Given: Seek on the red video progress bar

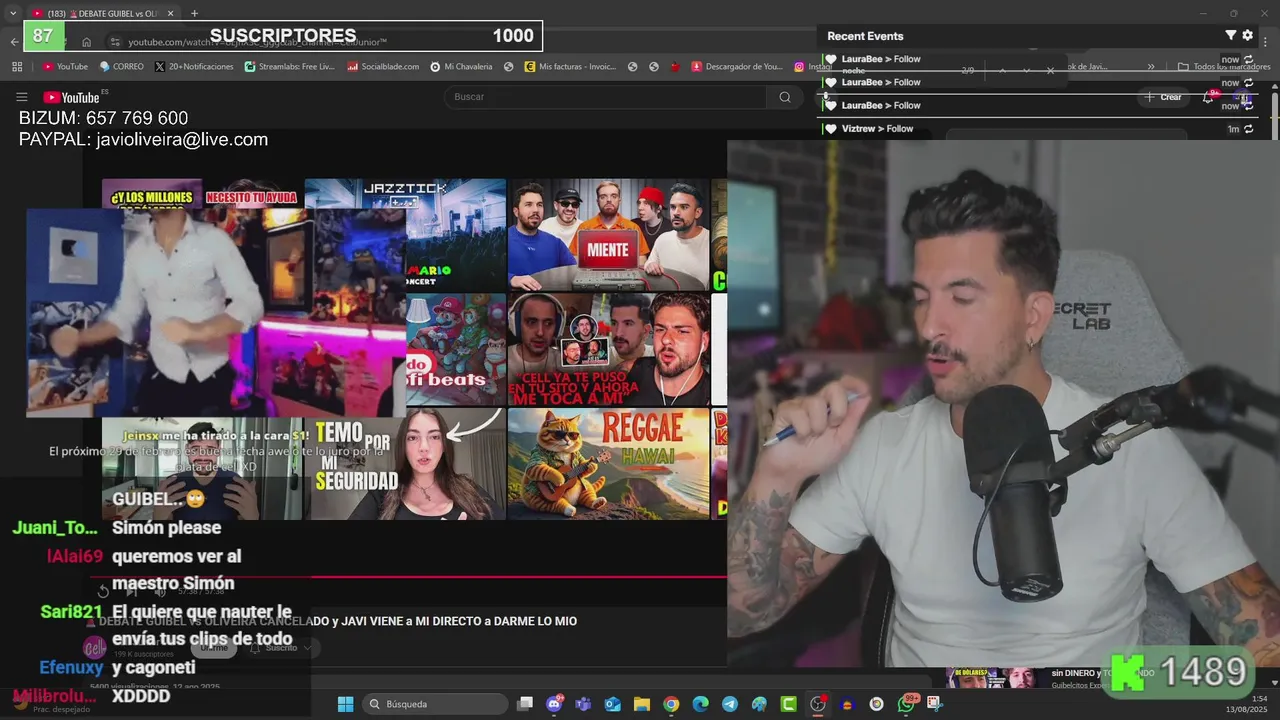Looking at the screenshot, I should (409, 577).
